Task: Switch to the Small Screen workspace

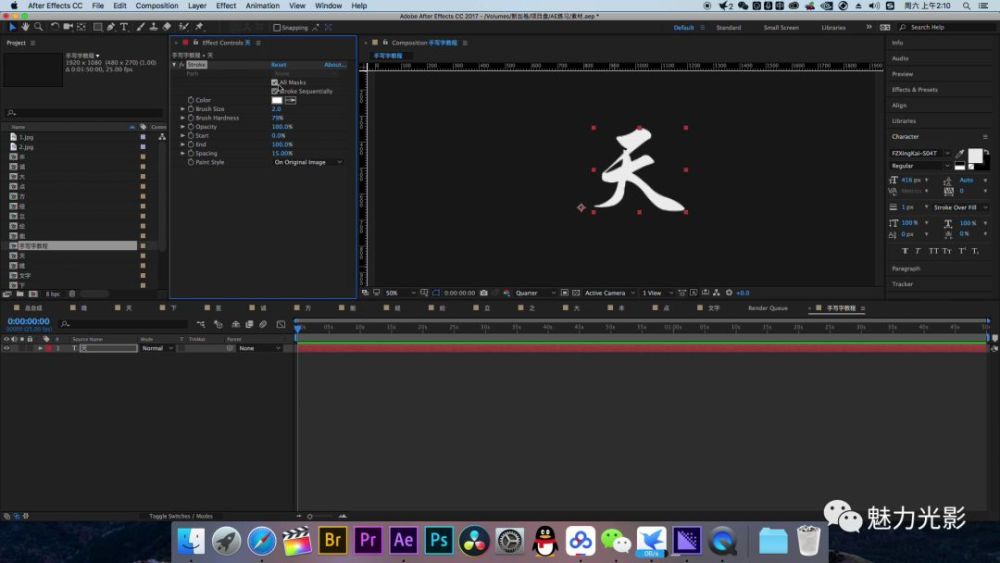Action: (781, 27)
